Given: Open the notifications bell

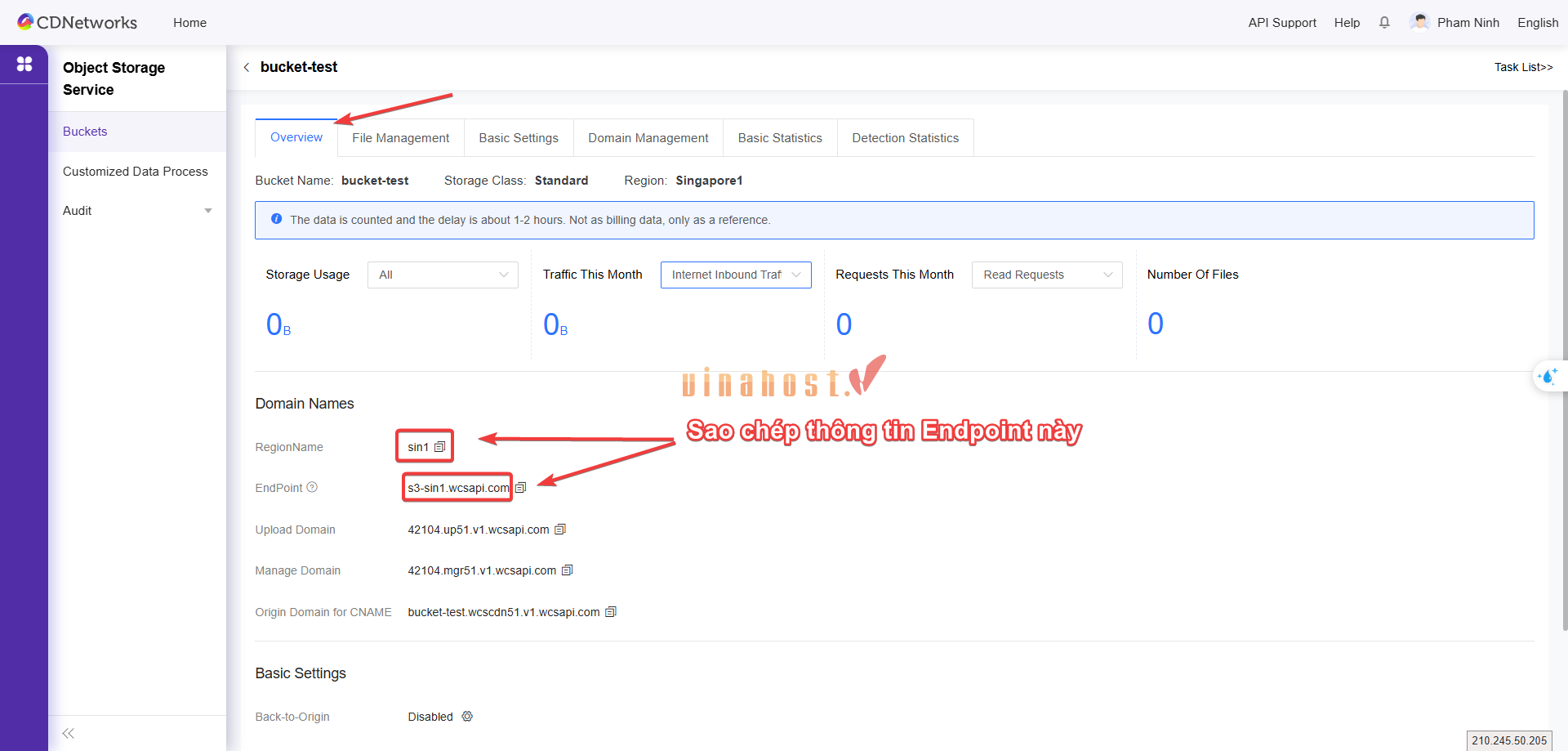Looking at the screenshot, I should point(1384,23).
